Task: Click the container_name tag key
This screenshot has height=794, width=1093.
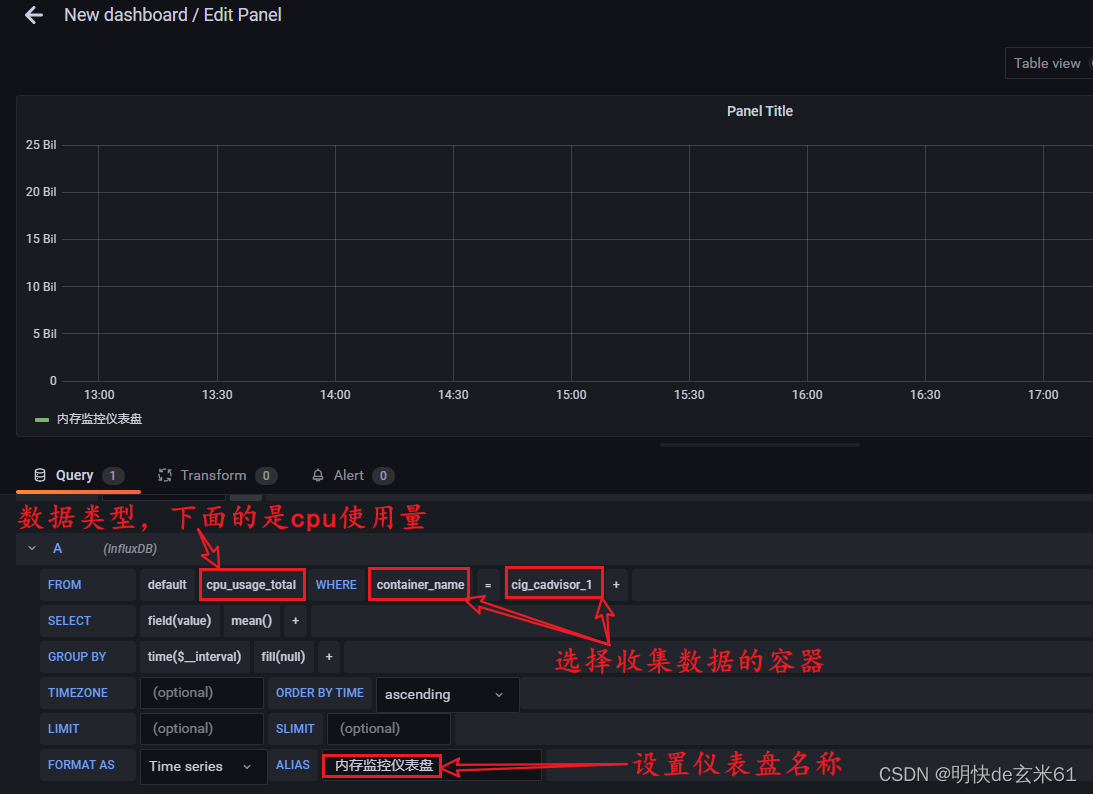Action: pos(420,585)
